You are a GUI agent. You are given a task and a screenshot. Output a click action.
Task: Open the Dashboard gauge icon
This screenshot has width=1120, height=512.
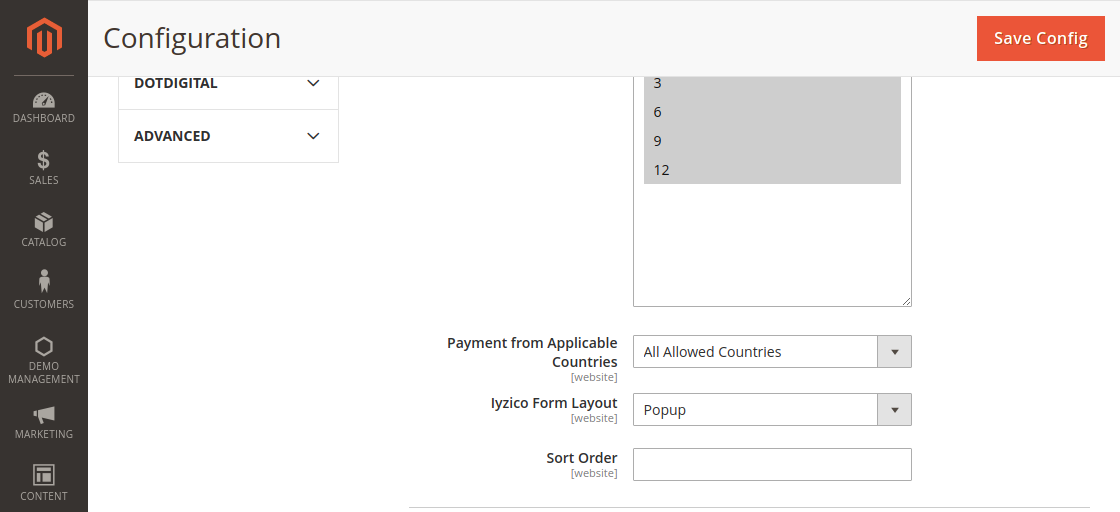(44, 100)
